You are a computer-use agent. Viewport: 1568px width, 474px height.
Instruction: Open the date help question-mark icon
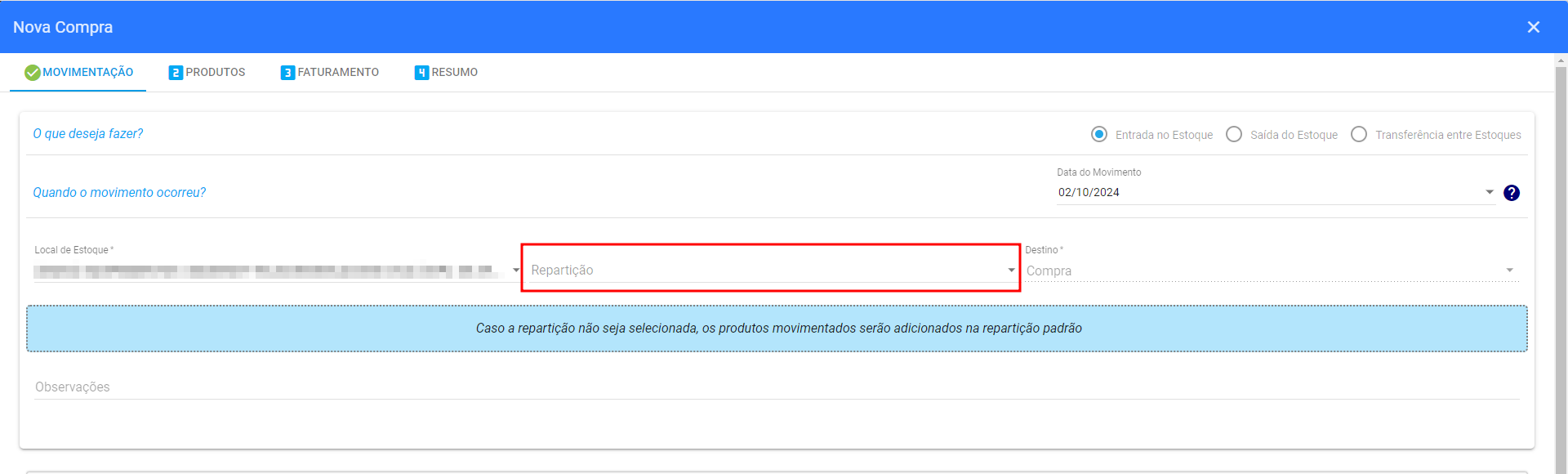click(x=1512, y=193)
